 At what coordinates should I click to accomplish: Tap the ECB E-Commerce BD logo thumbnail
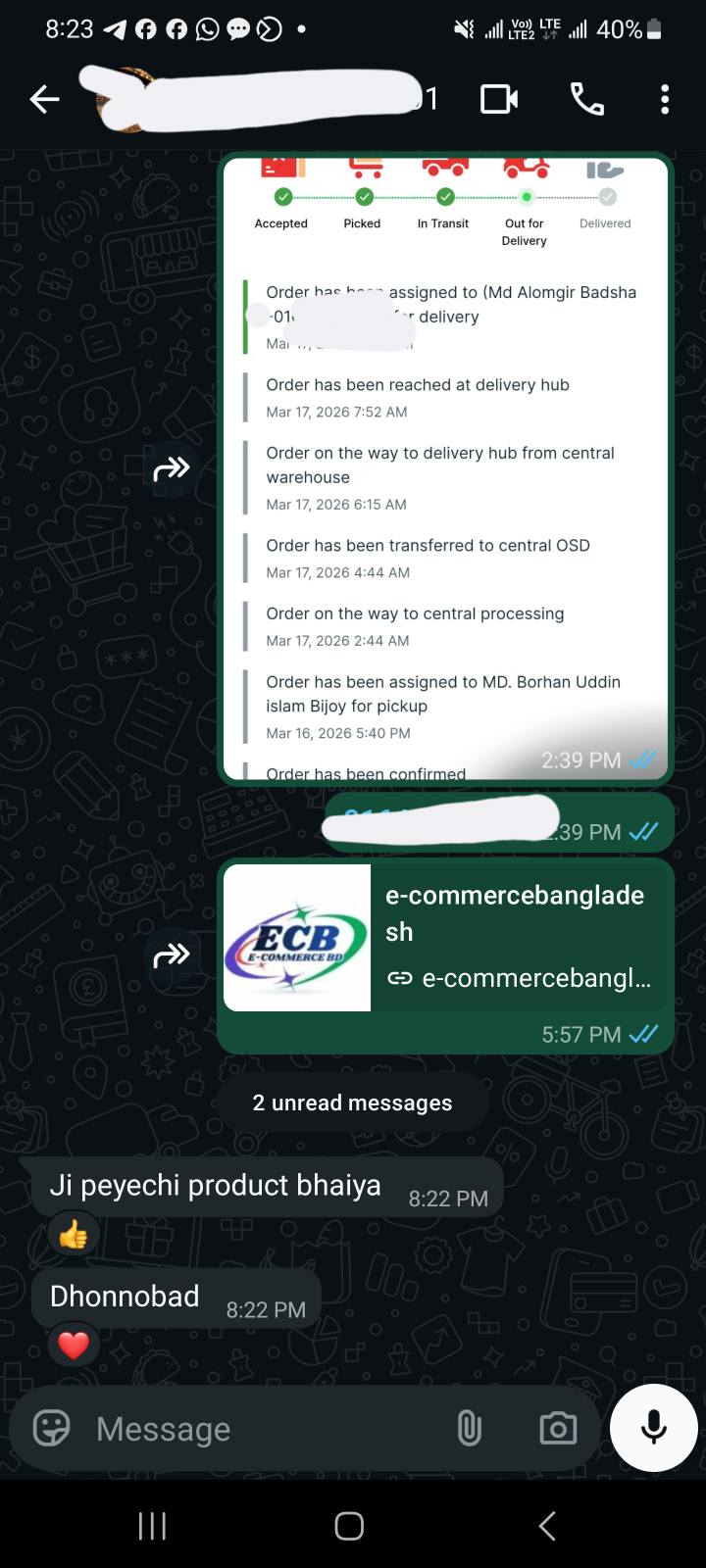[297, 938]
